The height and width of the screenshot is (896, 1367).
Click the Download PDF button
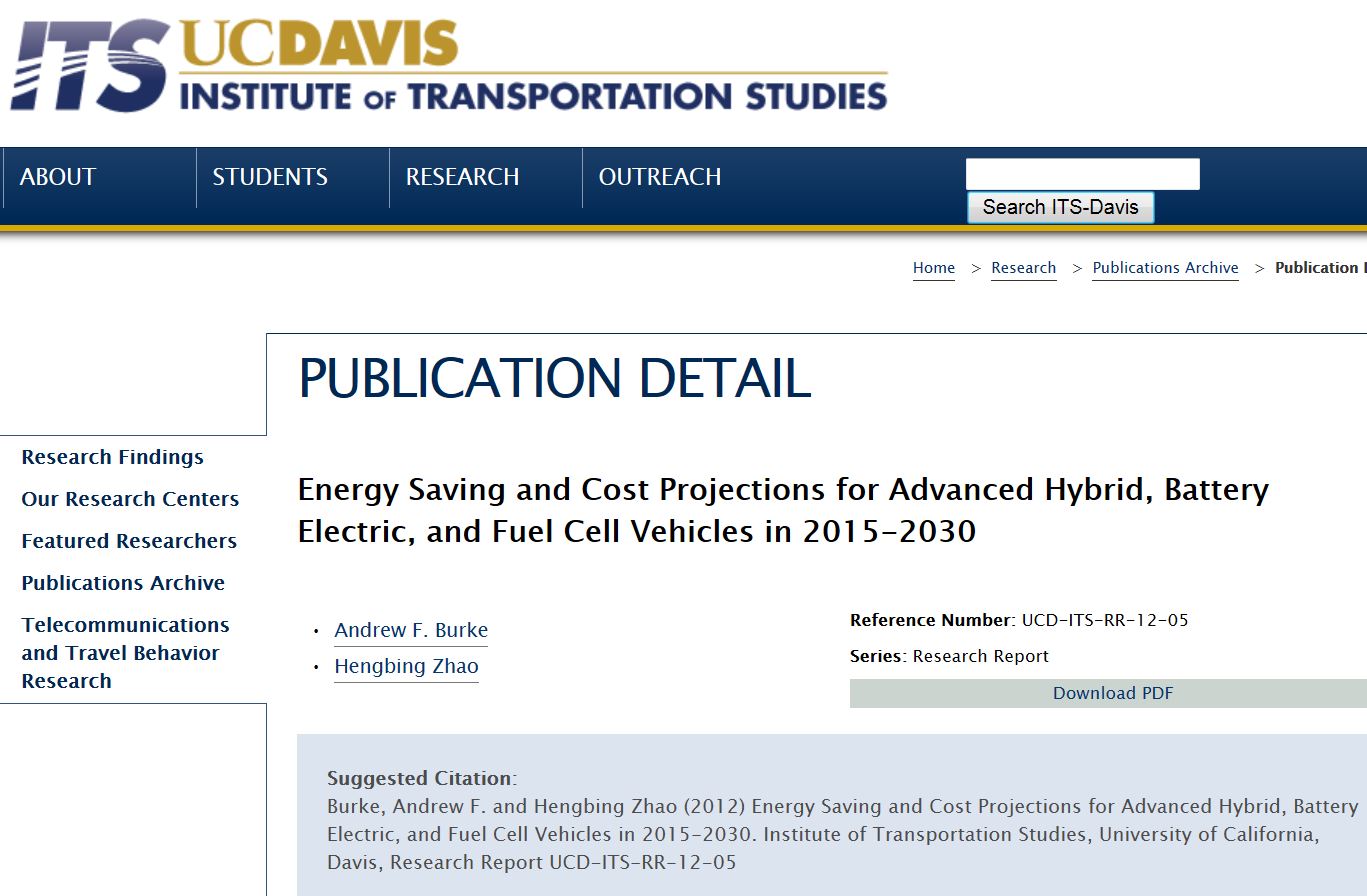tap(1112, 693)
